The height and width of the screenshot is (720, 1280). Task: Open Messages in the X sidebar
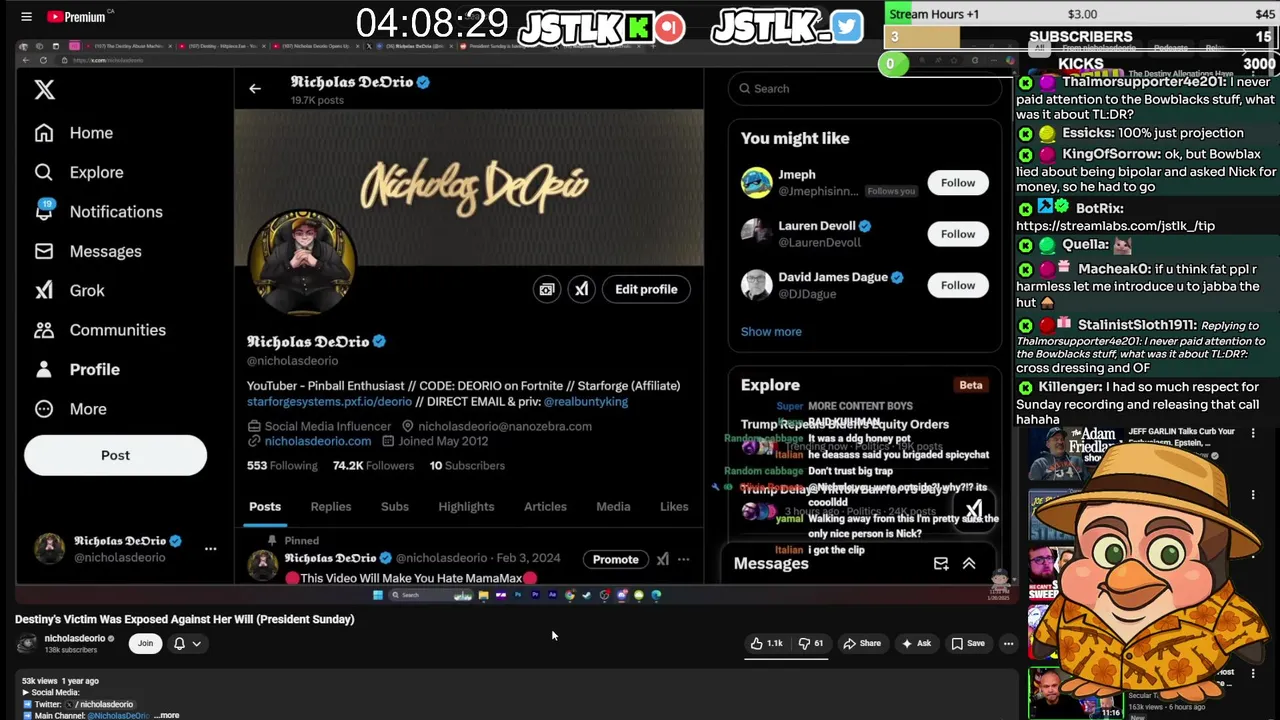click(87, 251)
